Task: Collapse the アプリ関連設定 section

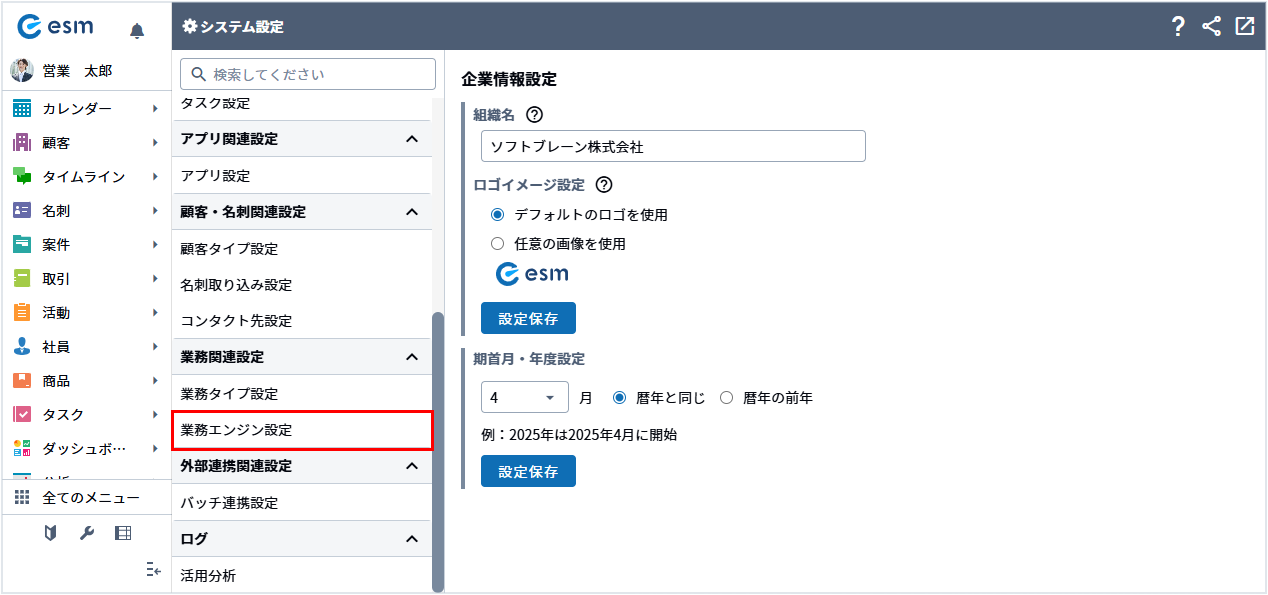Action: (411, 139)
